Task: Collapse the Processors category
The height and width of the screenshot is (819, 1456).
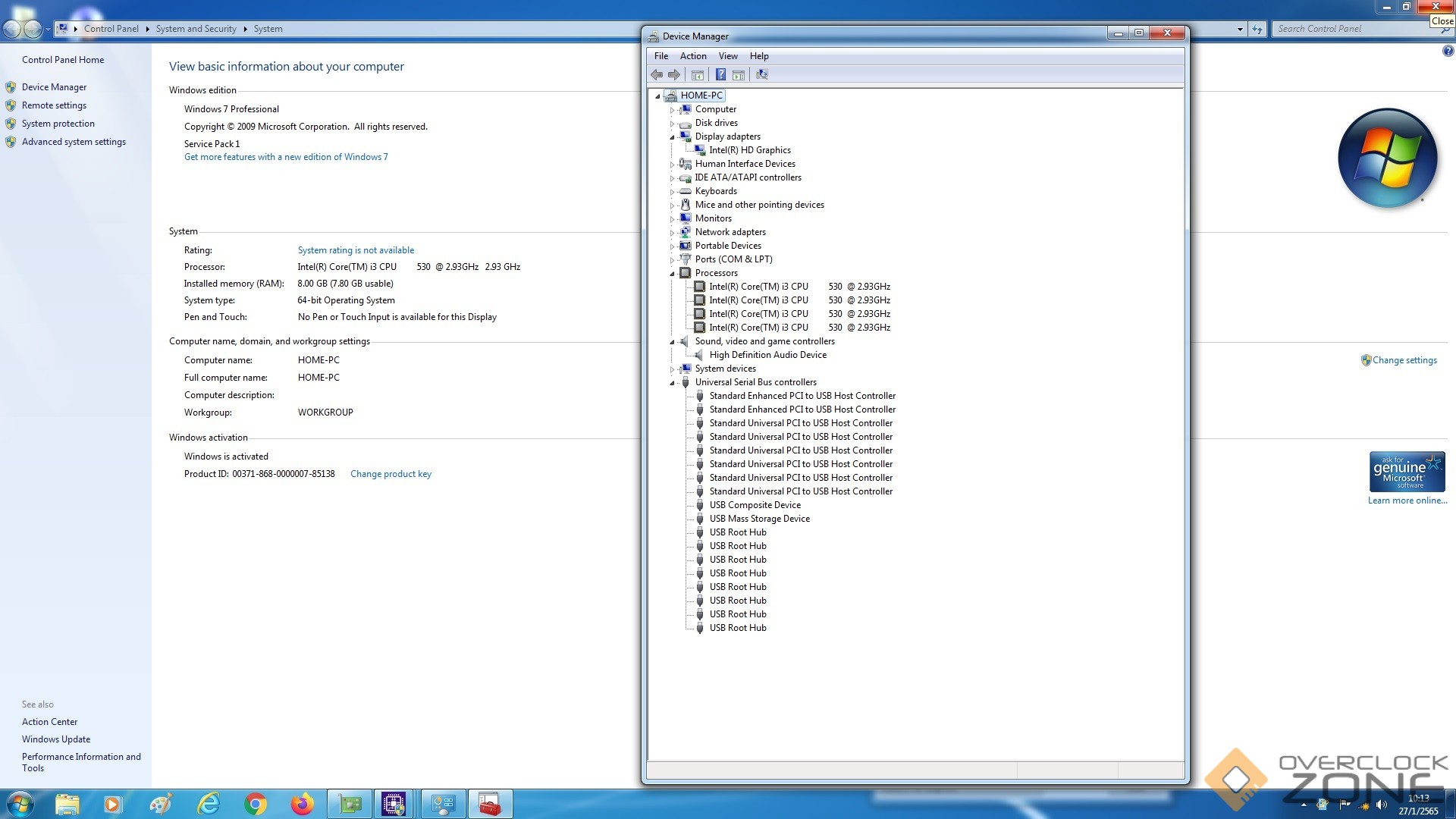Action: 672,274
